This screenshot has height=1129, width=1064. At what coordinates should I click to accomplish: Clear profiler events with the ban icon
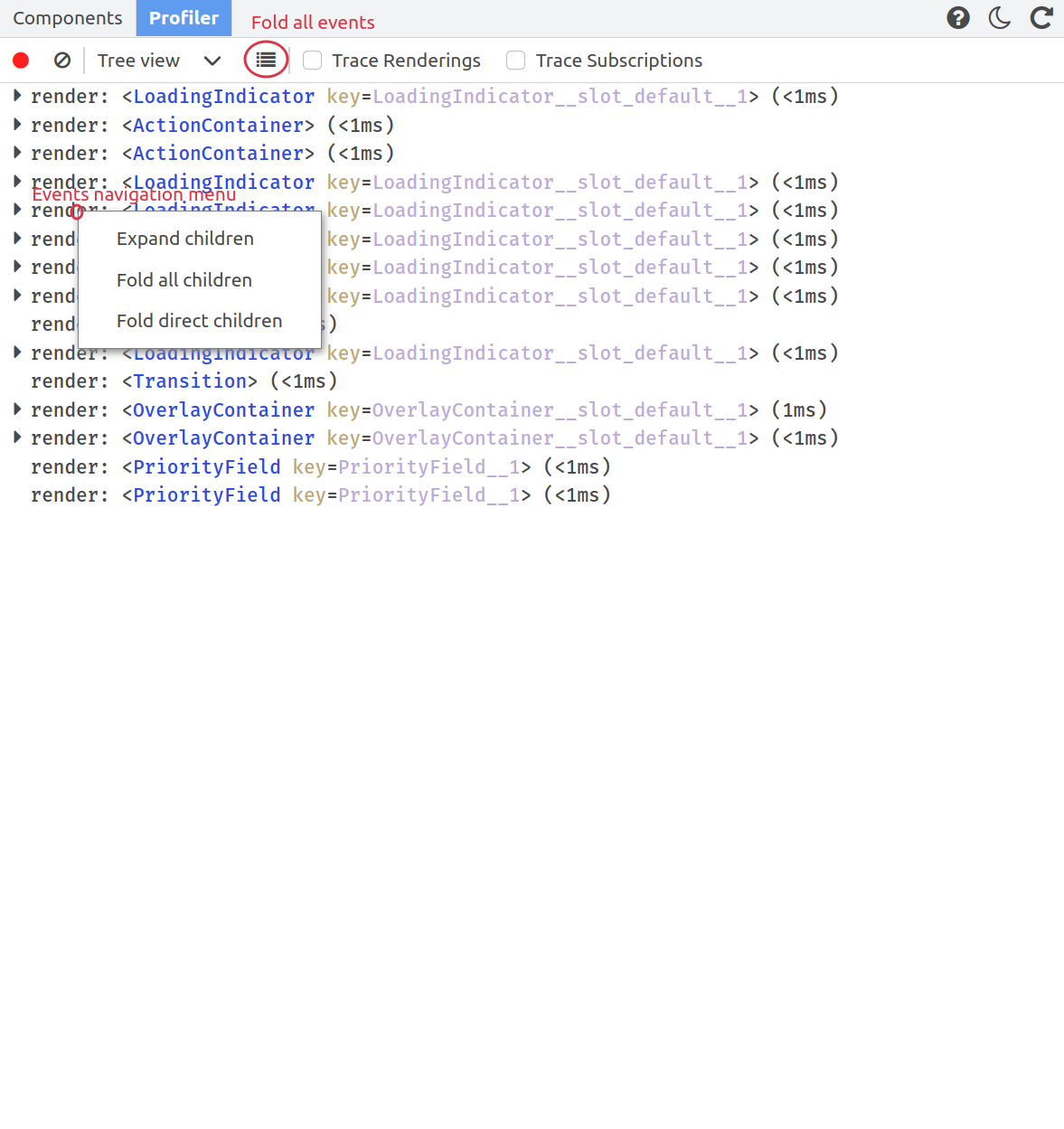point(62,61)
